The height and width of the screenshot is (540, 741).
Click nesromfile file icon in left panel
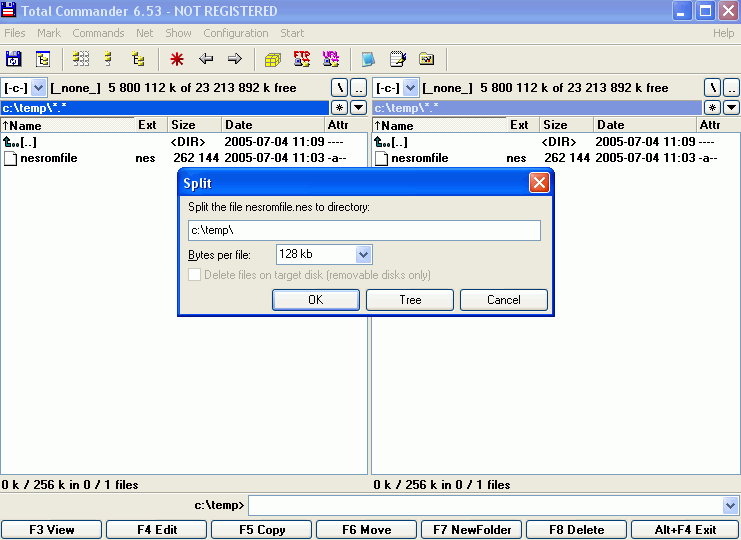10,158
